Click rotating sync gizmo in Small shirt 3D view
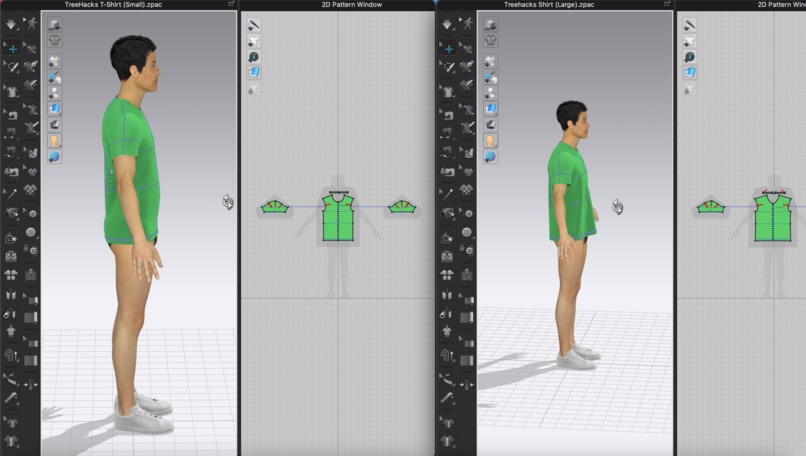The height and width of the screenshot is (456, 806). click(228, 202)
